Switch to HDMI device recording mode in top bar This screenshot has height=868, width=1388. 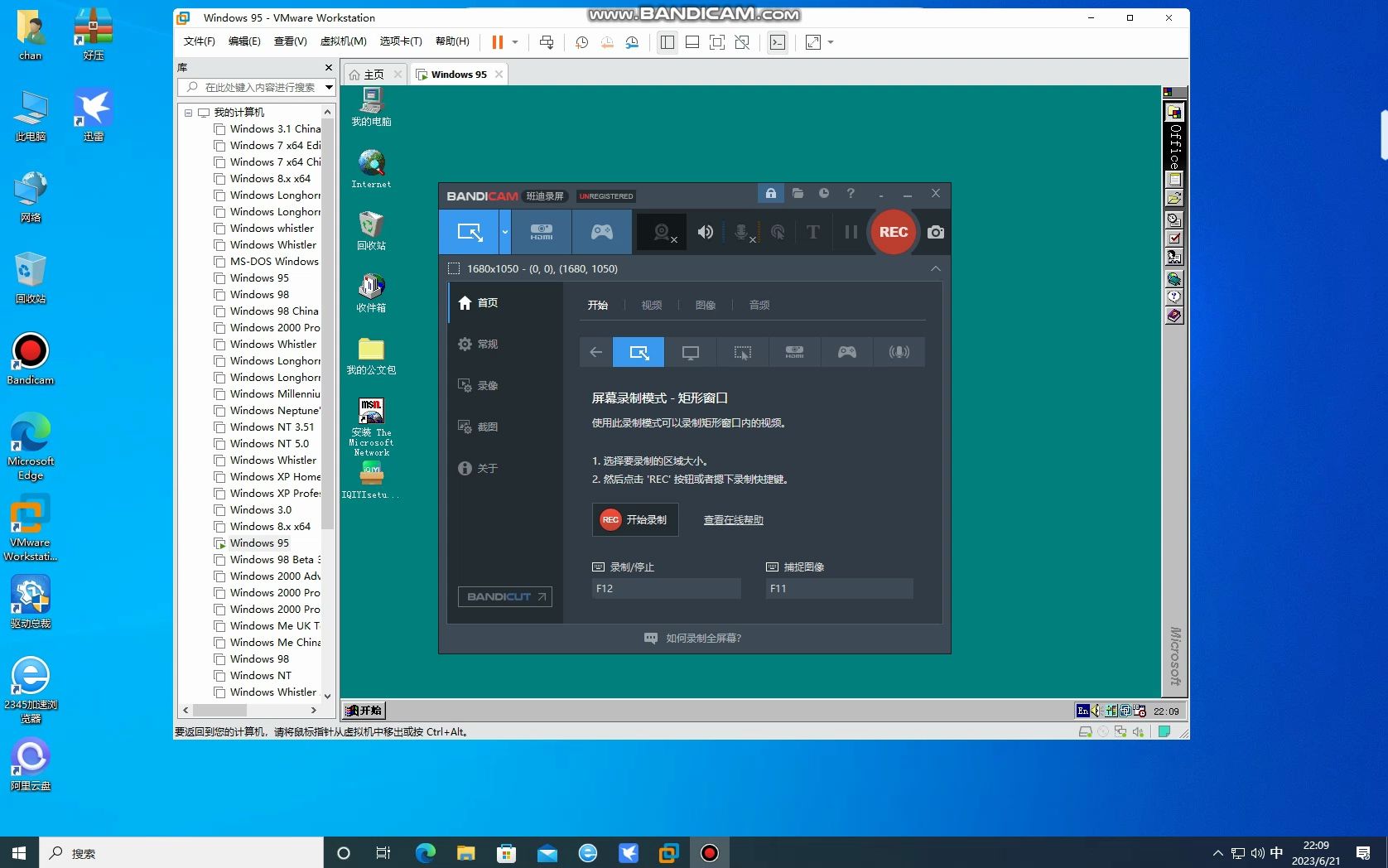click(542, 232)
